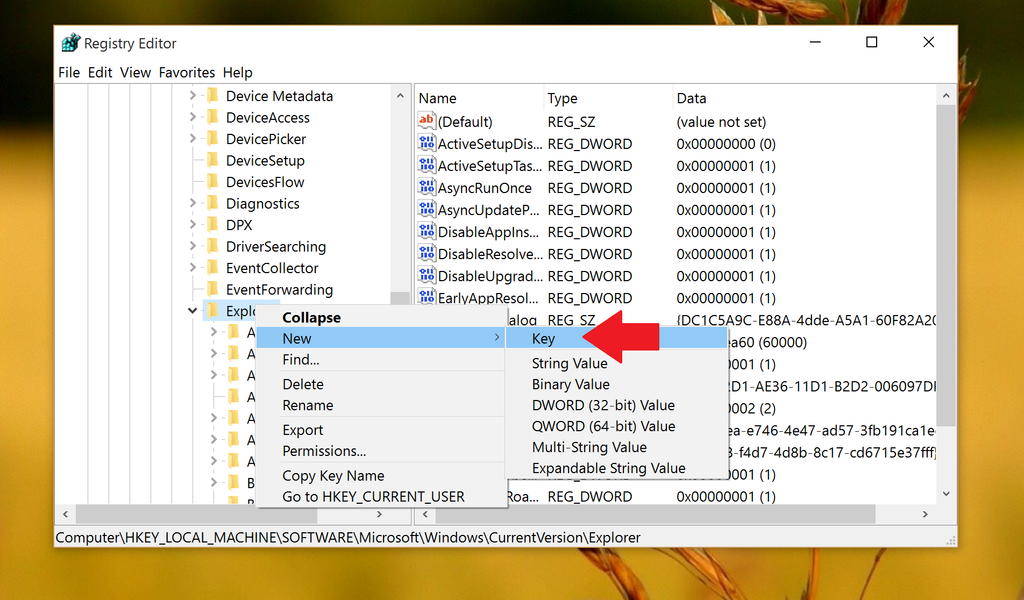Expand the DPX key
The height and width of the screenshot is (600, 1024).
193,225
